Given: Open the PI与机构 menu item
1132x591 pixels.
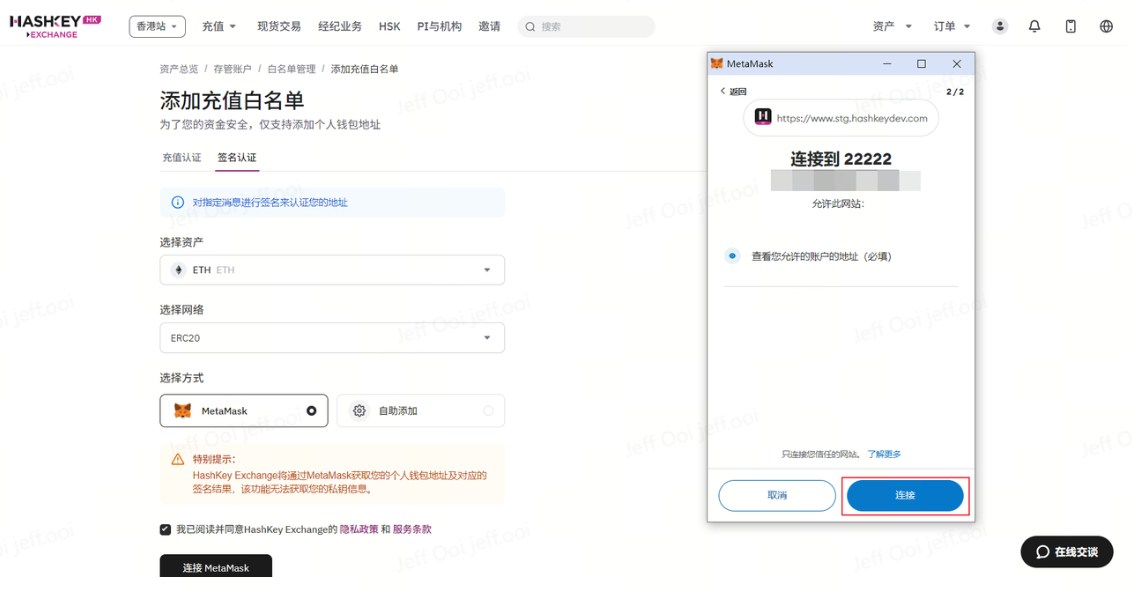Looking at the screenshot, I should tap(439, 26).
